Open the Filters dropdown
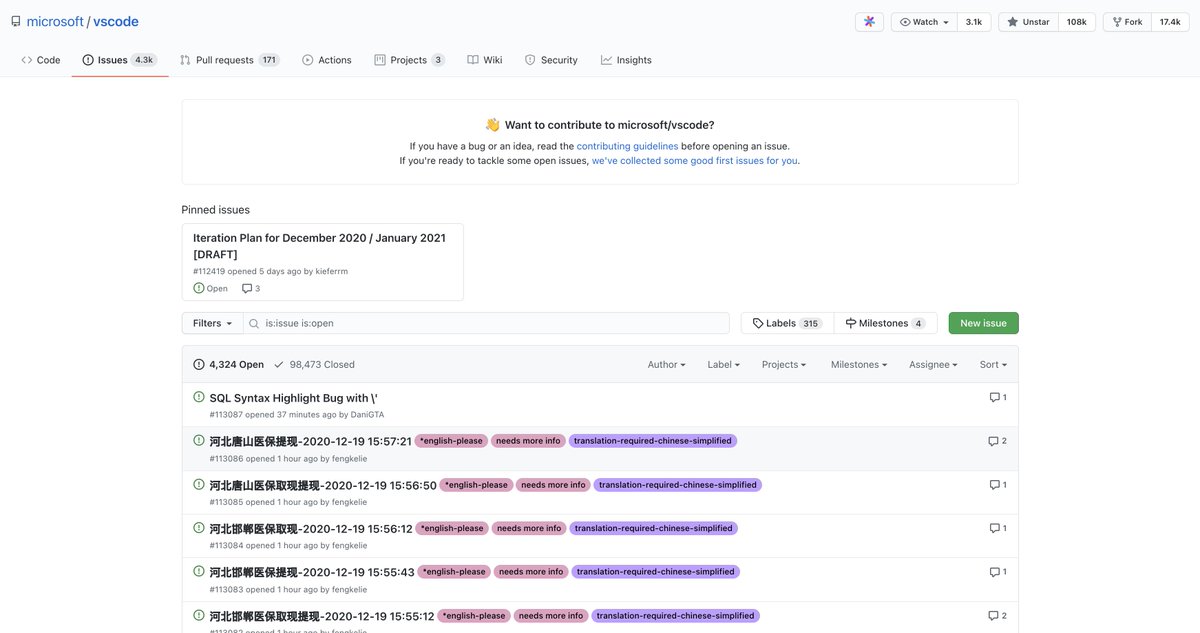The width and height of the screenshot is (1200, 633). click(x=212, y=323)
